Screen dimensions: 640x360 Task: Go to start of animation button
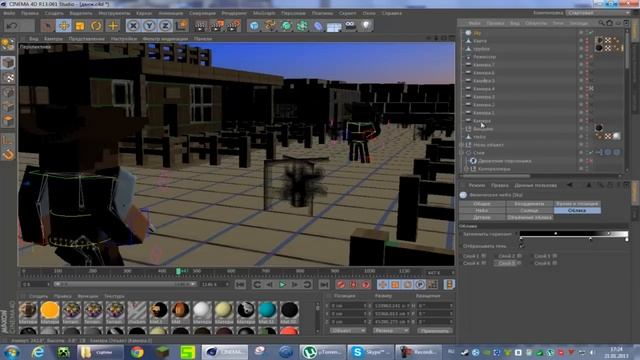click(x=240, y=284)
